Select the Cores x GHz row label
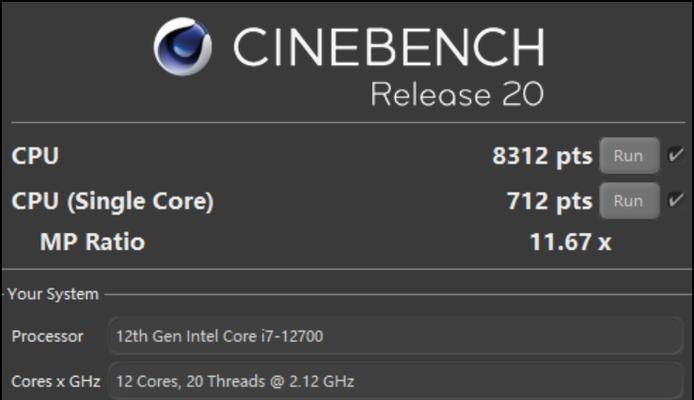Image resolution: width=694 pixels, height=400 pixels. [56, 381]
